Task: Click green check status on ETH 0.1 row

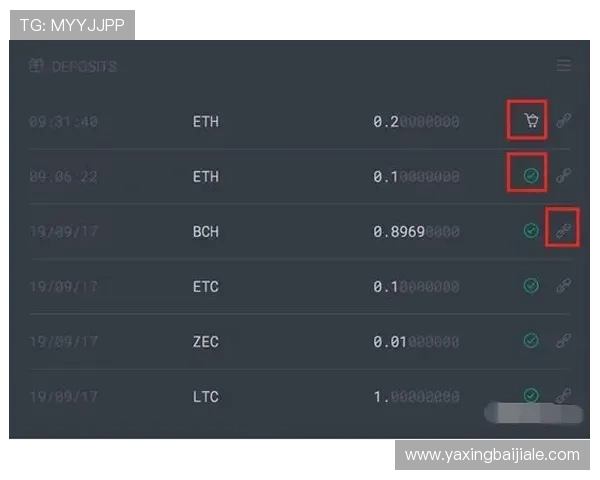Action: coord(531,176)
